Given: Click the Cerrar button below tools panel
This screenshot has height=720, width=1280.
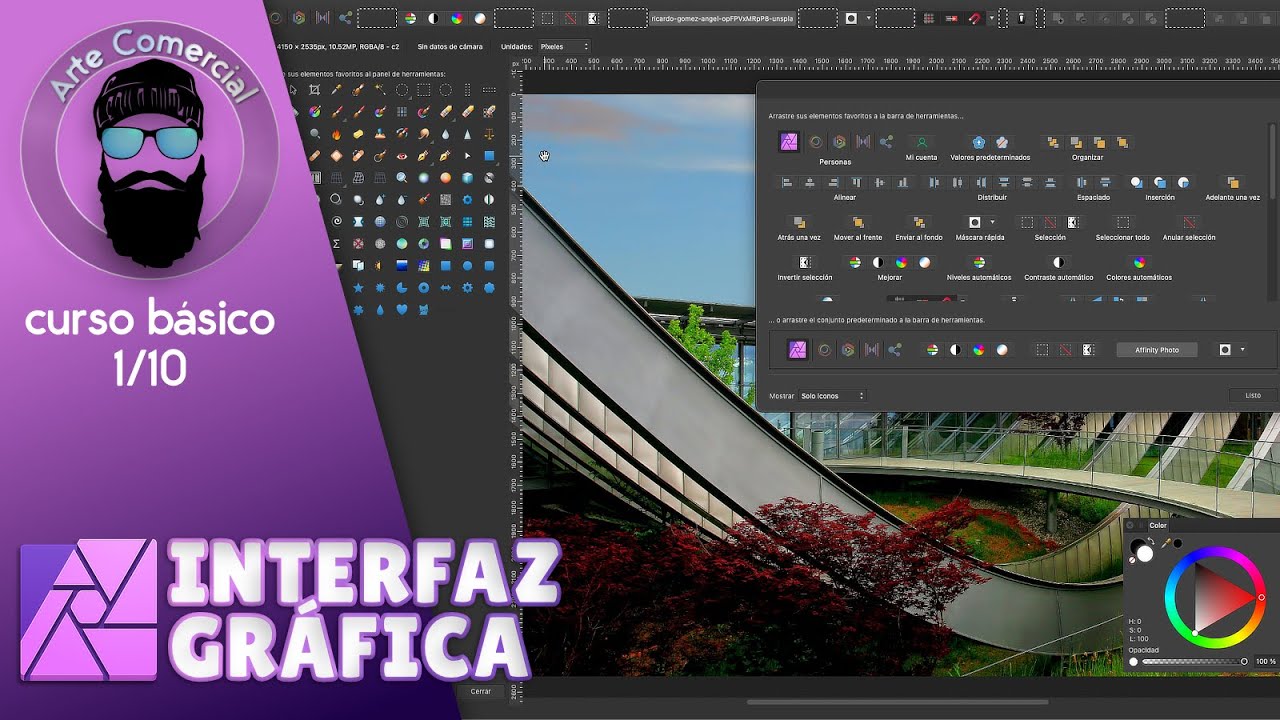Looking at the screenshot, I should (x=481, y=691).
